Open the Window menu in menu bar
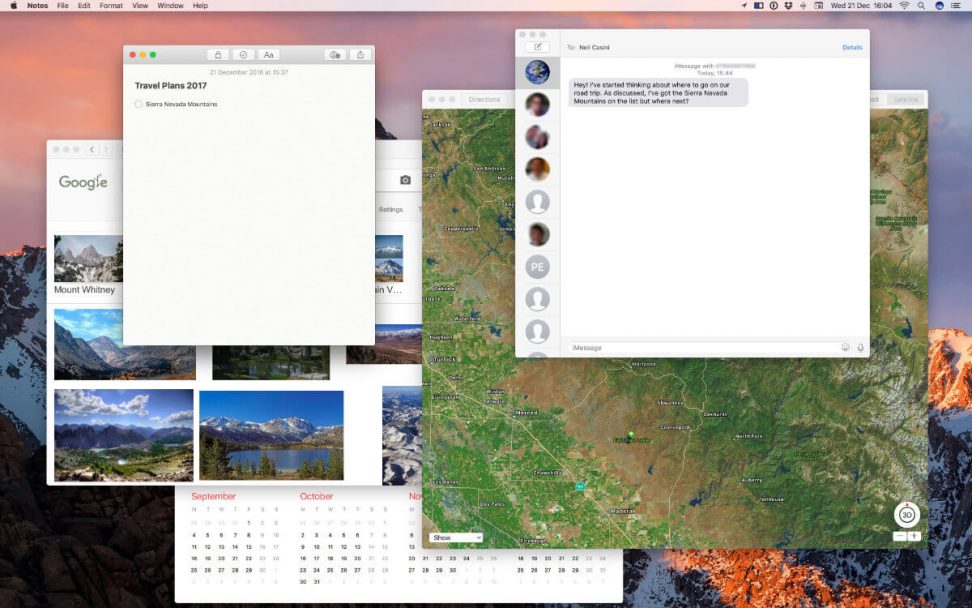The height and width of the screenshot is (608, 972). [x=170, y=6]
